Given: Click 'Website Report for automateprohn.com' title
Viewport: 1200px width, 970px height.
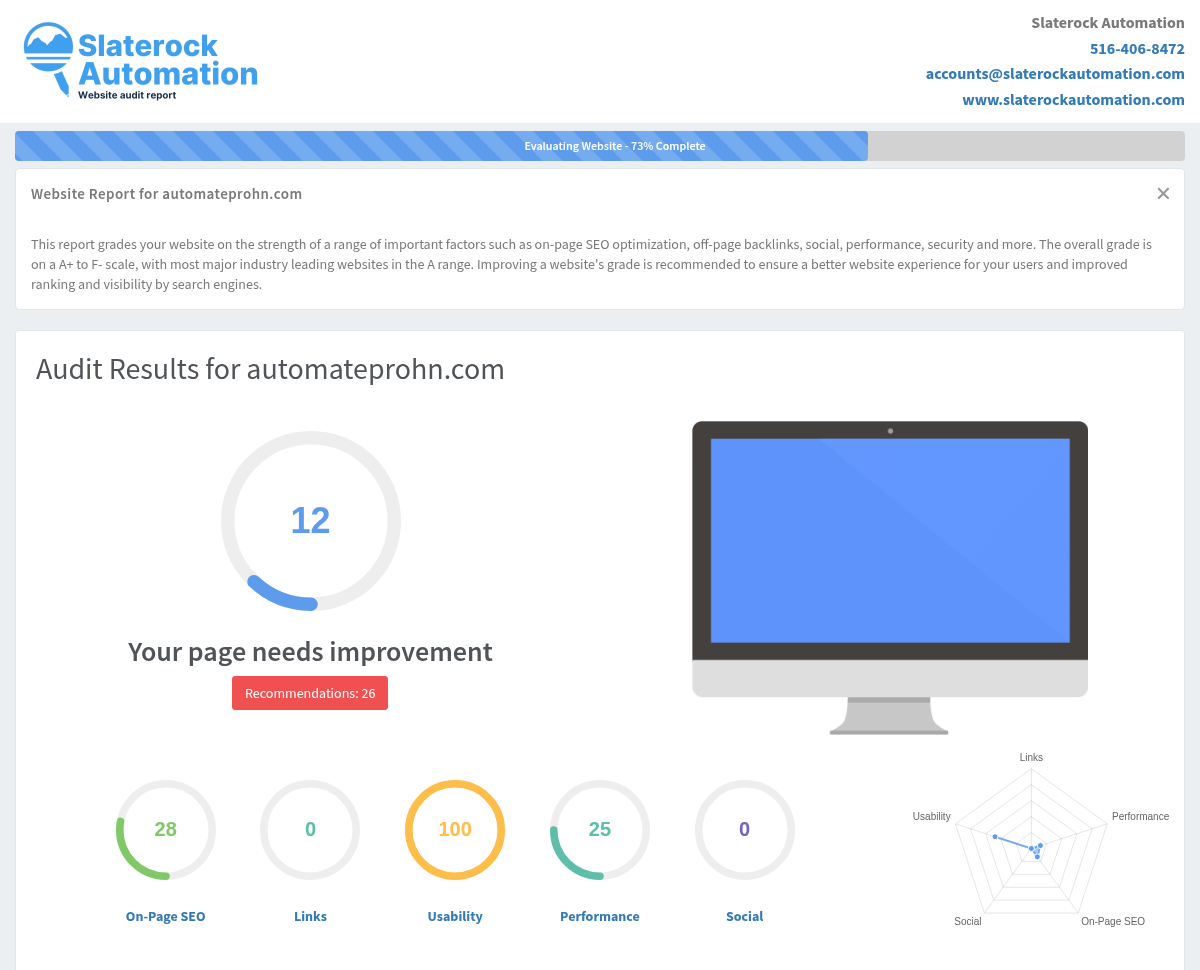Looking at the screenshot, I should pyautogui.click(x=166, y=194).
